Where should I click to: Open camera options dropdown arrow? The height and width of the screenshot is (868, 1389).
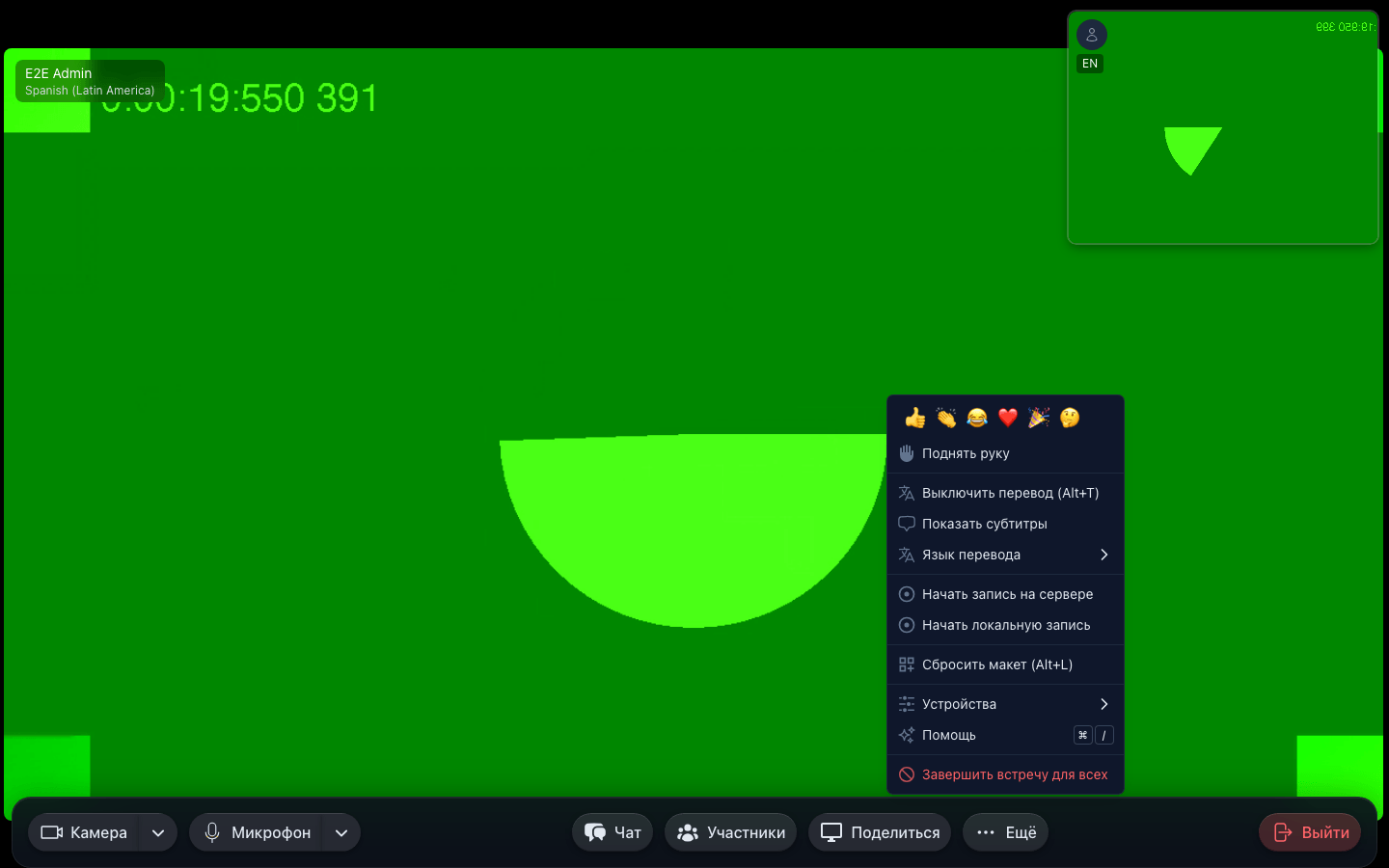(x=158, y=832)
